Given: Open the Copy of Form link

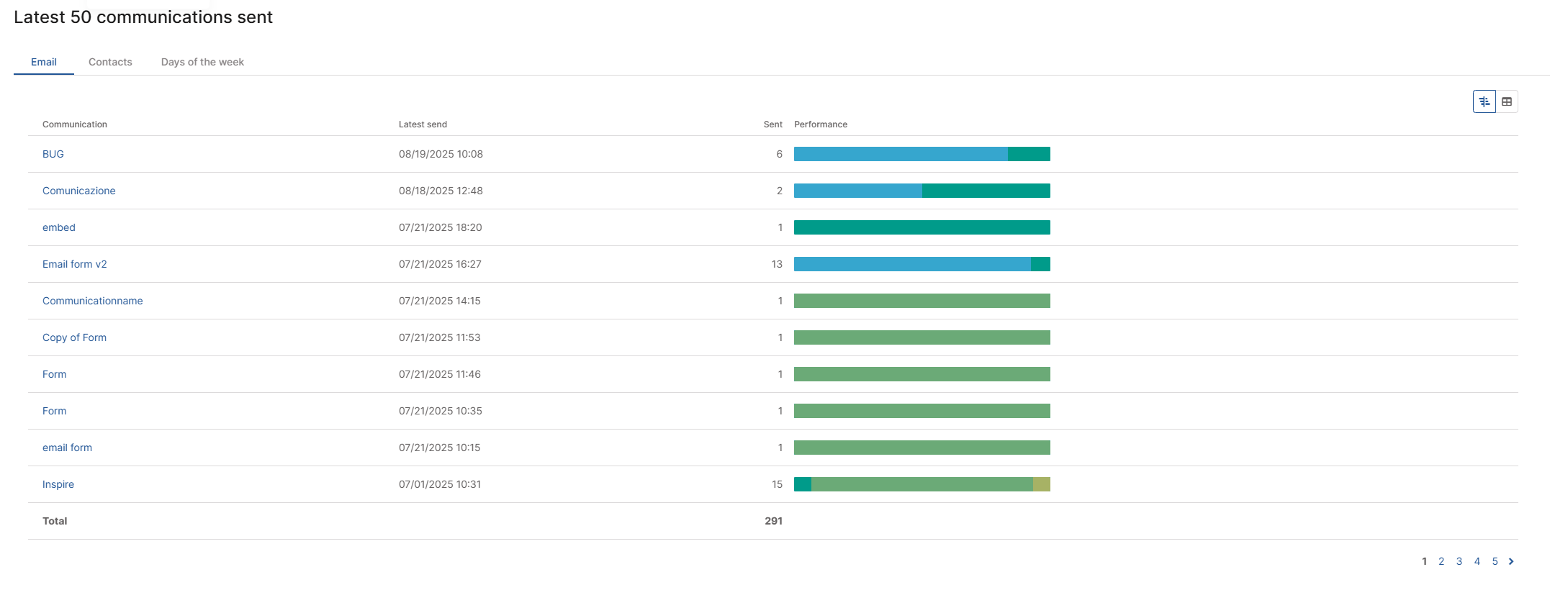Looking at the screenshot, I should [x=74, y=337].
